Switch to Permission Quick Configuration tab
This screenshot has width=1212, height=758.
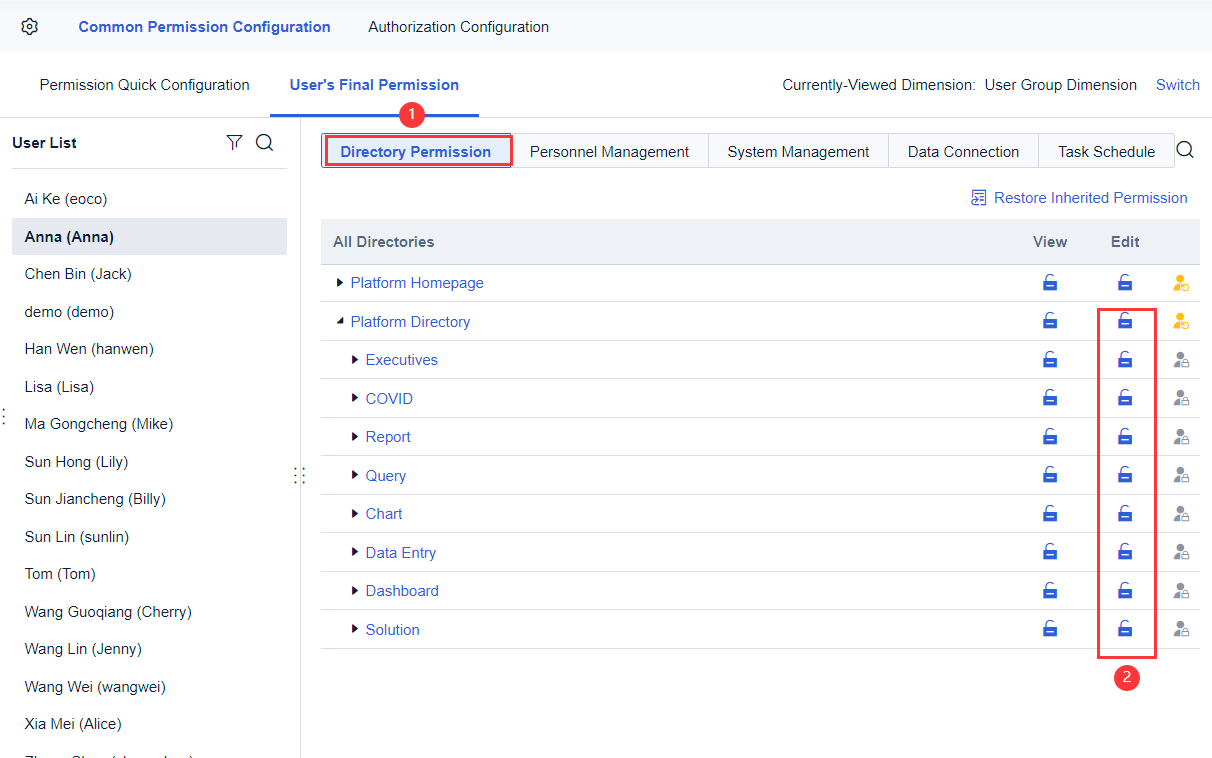point(145,85)
